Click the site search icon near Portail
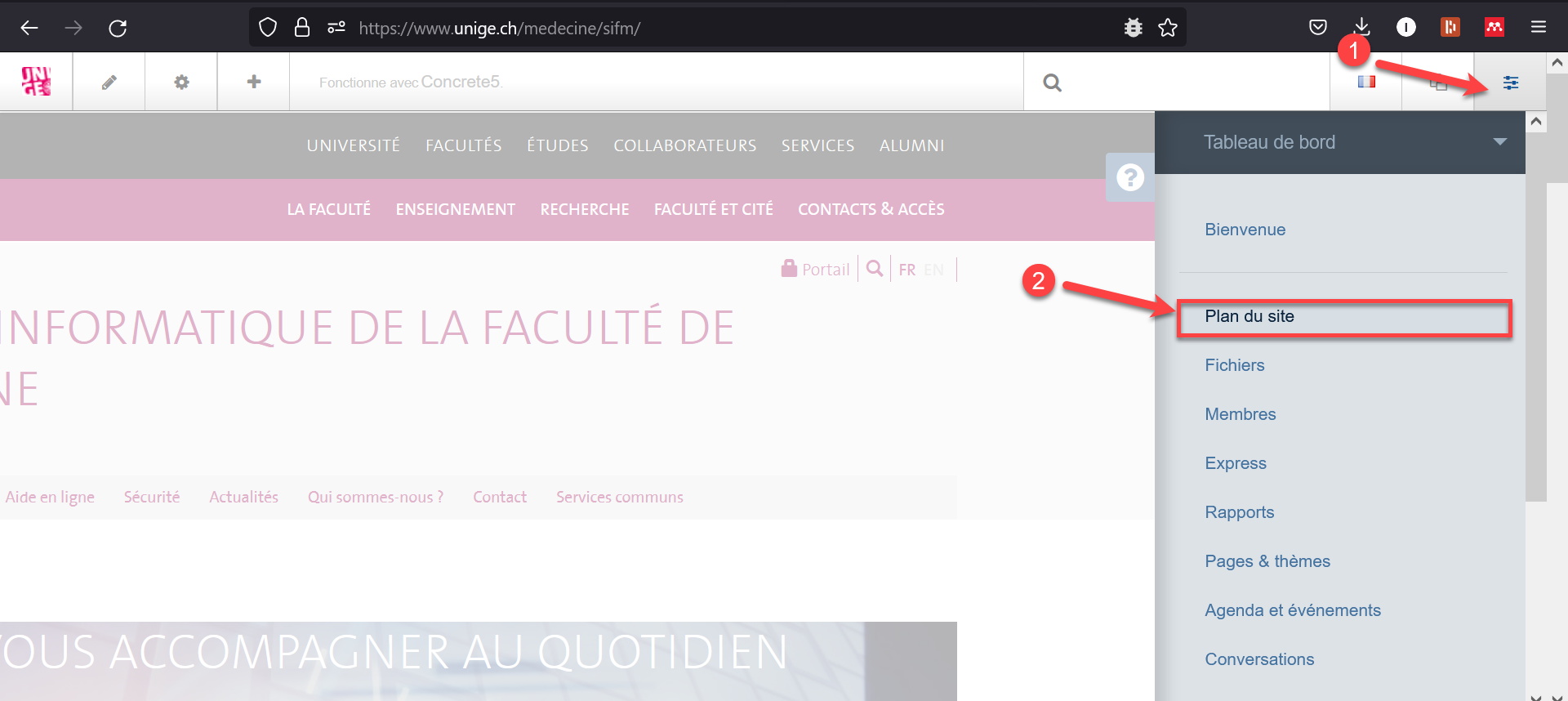Screen dimensions: 1568x701 coord(874,269)
